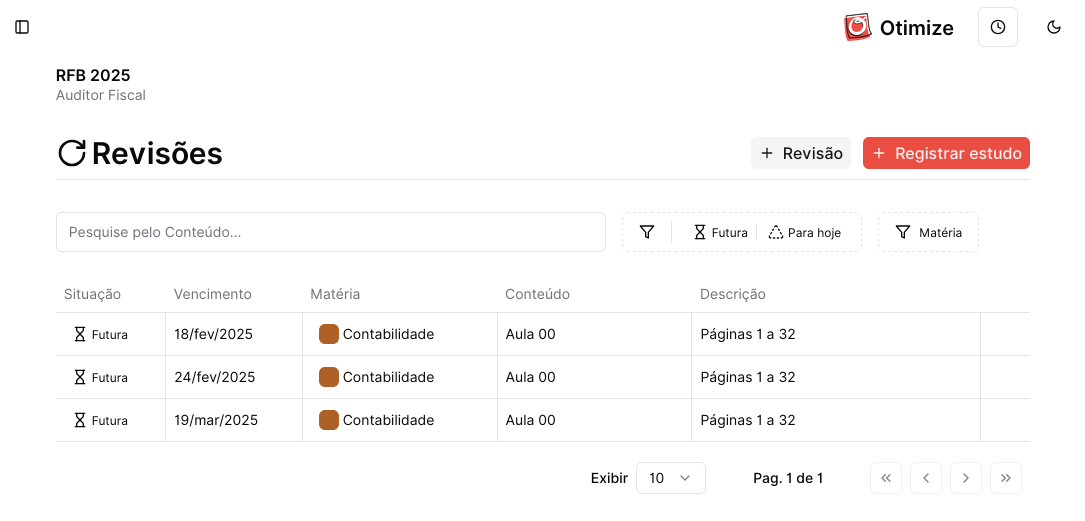This screenshot has height=521, width=1085.
Task: Open the clock history button
Action: tap(997, 27)
